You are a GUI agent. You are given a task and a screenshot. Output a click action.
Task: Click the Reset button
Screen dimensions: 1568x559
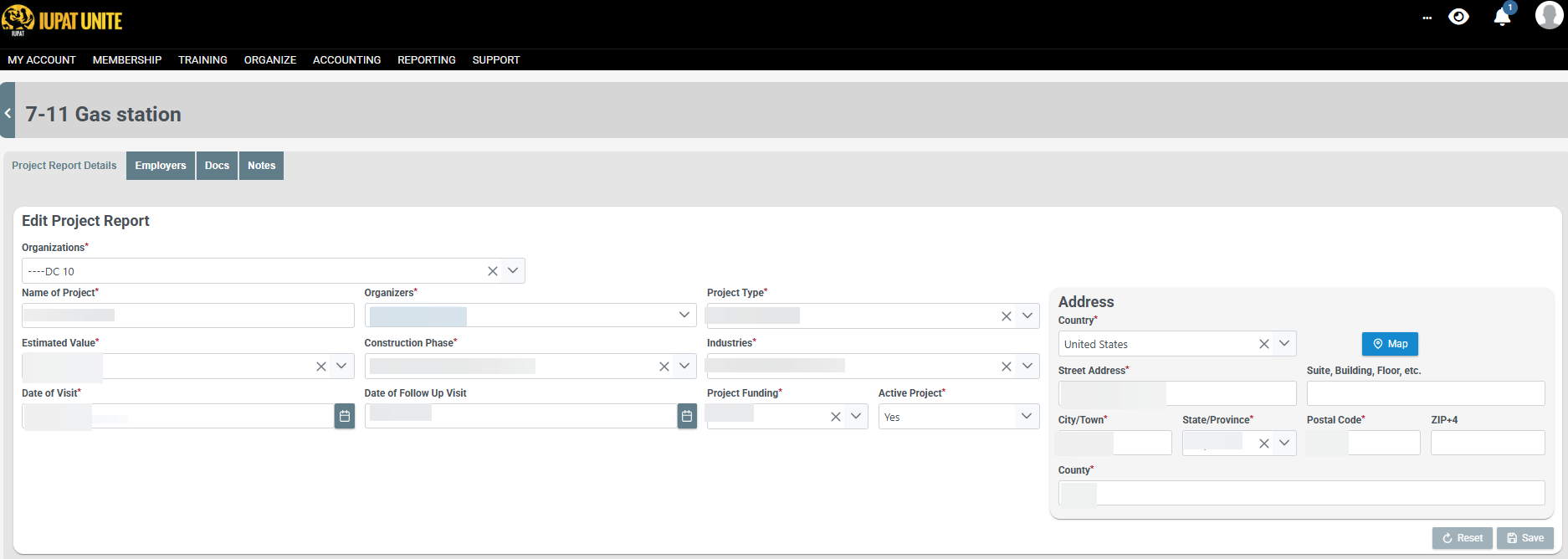[1463, 538]
